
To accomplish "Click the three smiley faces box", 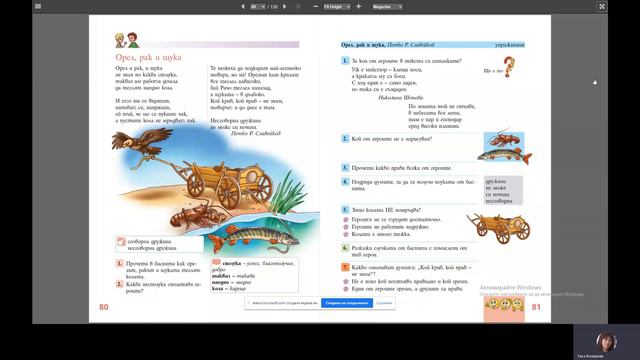I will (x=504, y=308).
